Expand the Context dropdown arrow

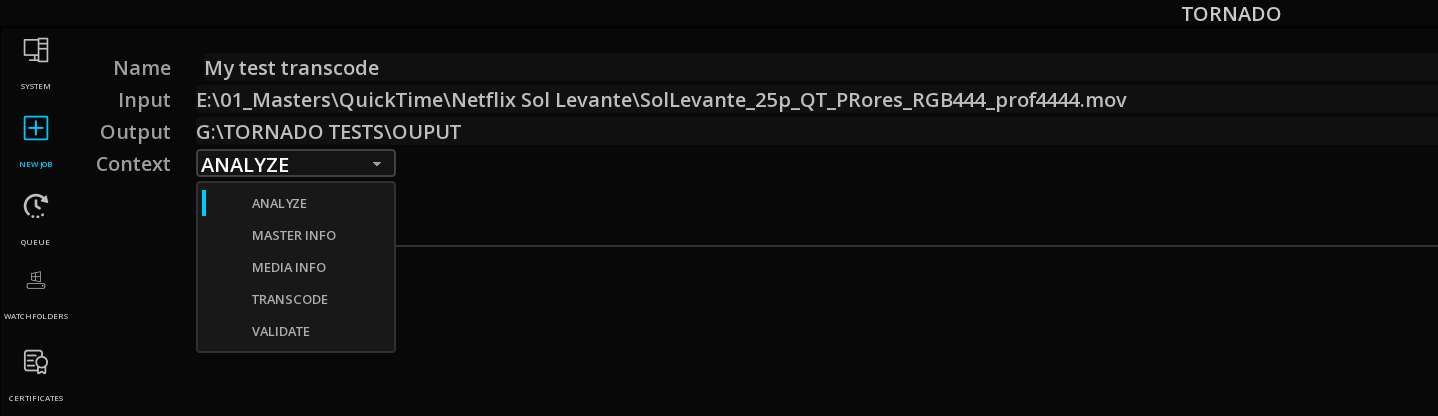(x=377, y=164)
